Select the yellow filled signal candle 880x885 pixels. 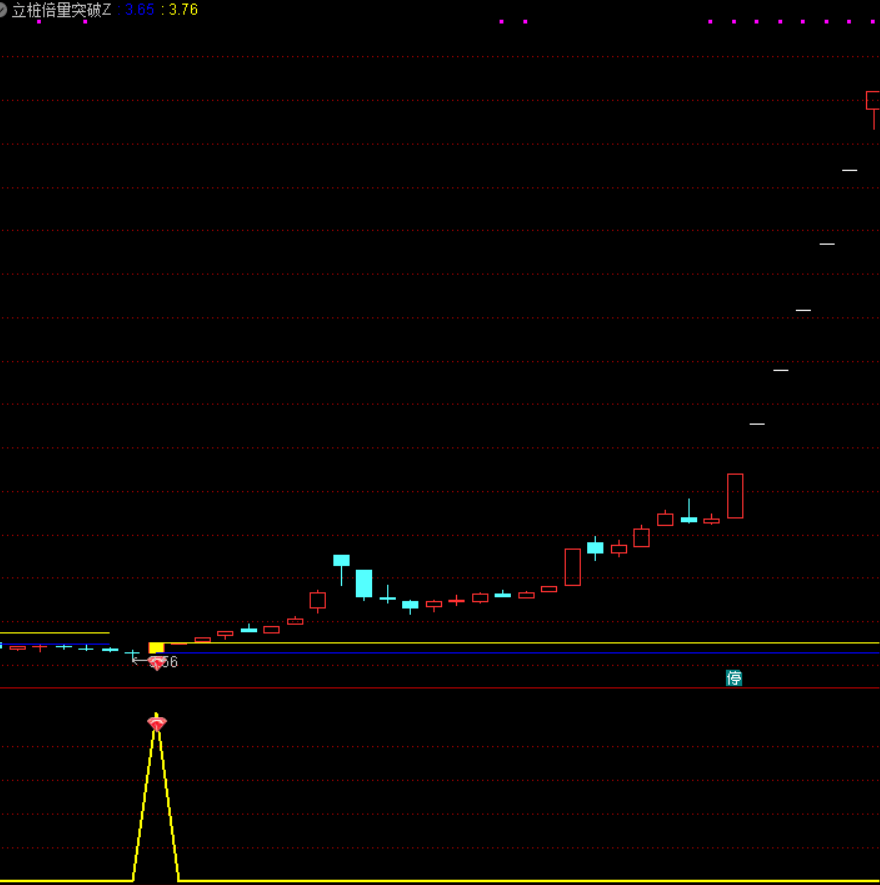tap(156, 648)
